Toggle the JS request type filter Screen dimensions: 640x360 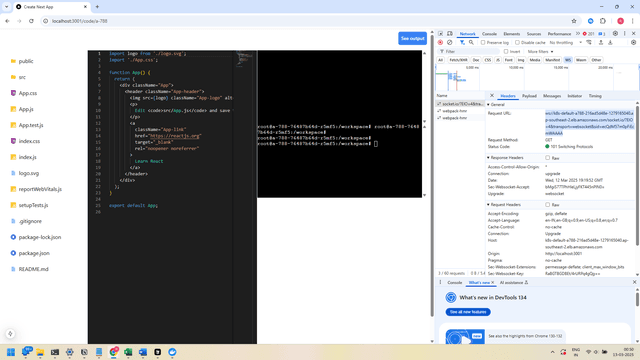click(x=498, y=60)
